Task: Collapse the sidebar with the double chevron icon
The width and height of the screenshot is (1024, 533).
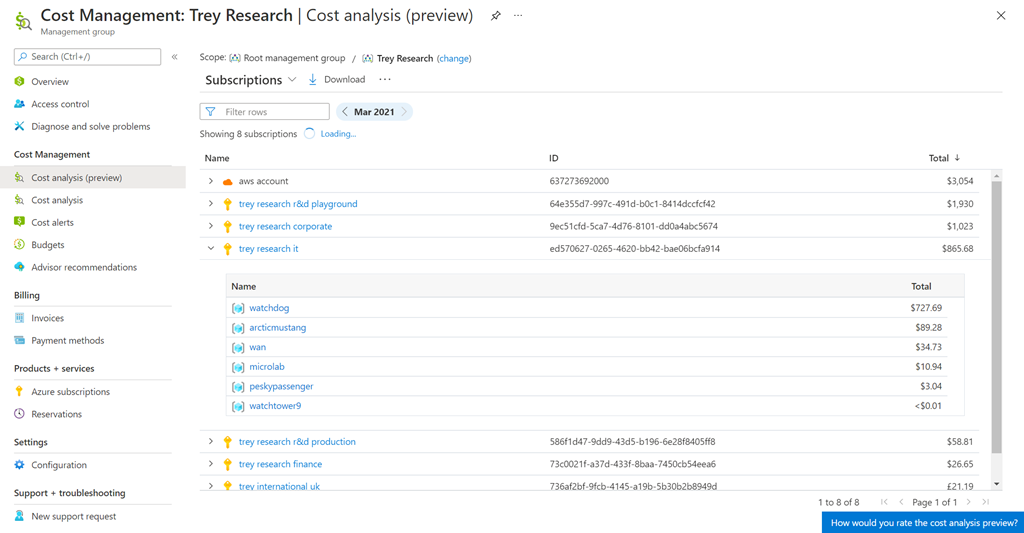Action: click(174, 57)
